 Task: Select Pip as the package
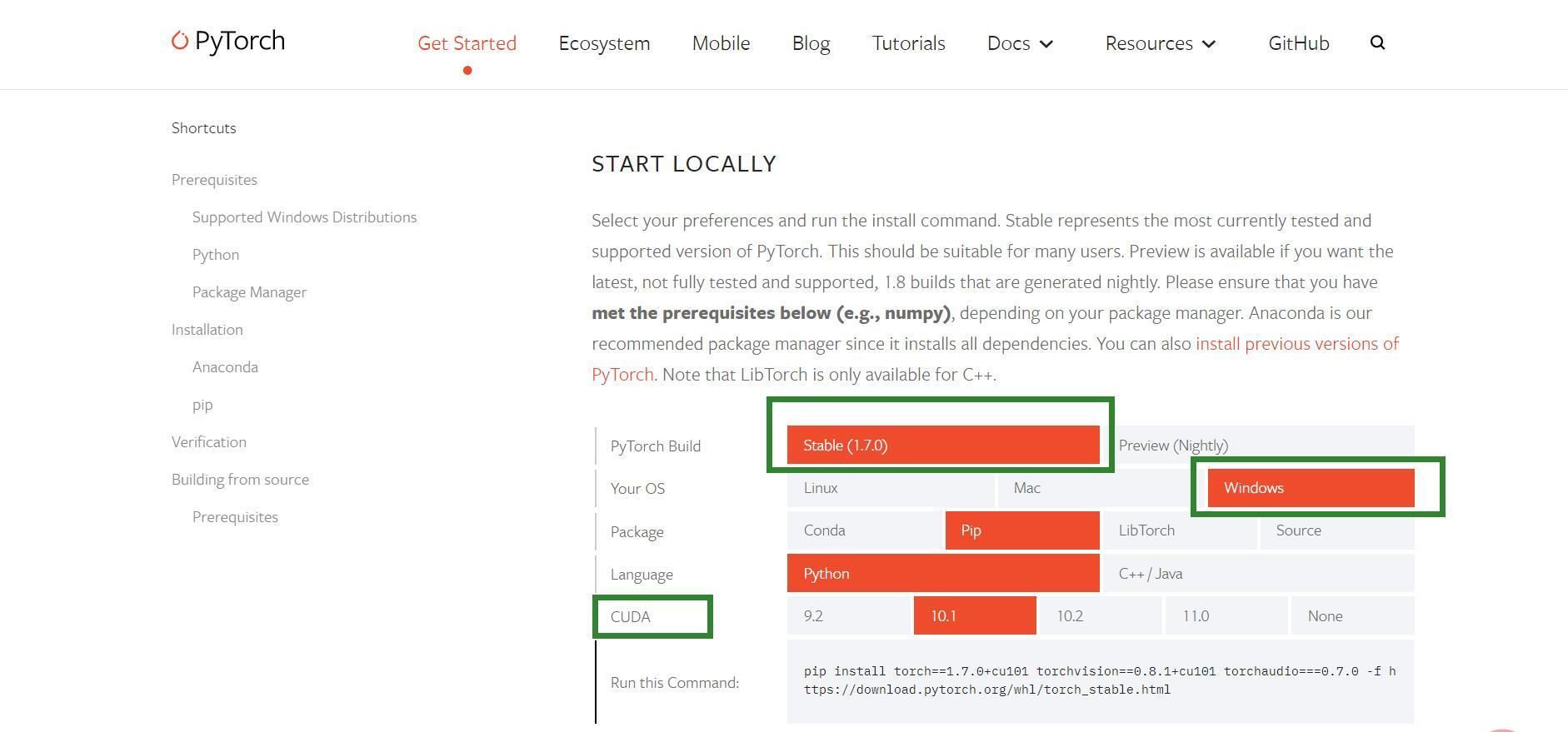point(1022,530)
